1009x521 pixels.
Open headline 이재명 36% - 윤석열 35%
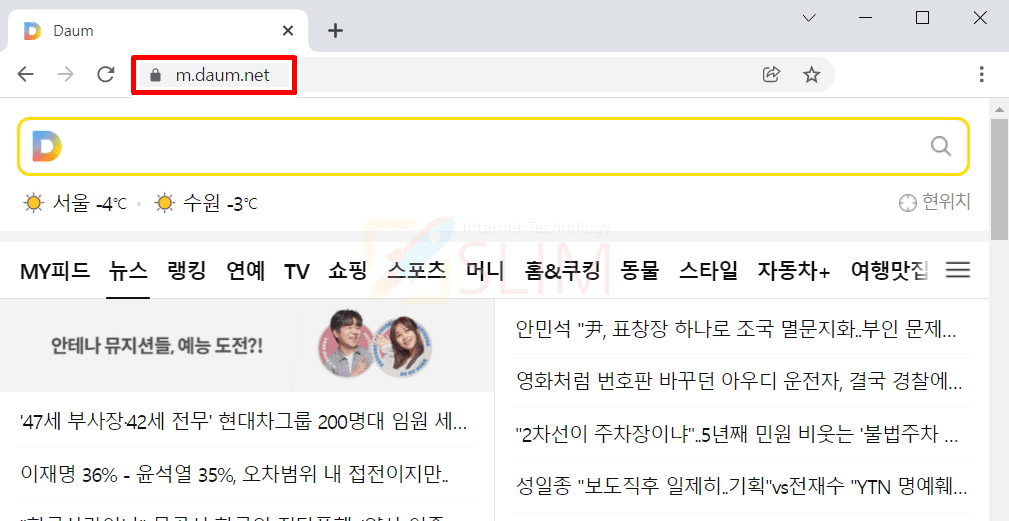(234, 475)
